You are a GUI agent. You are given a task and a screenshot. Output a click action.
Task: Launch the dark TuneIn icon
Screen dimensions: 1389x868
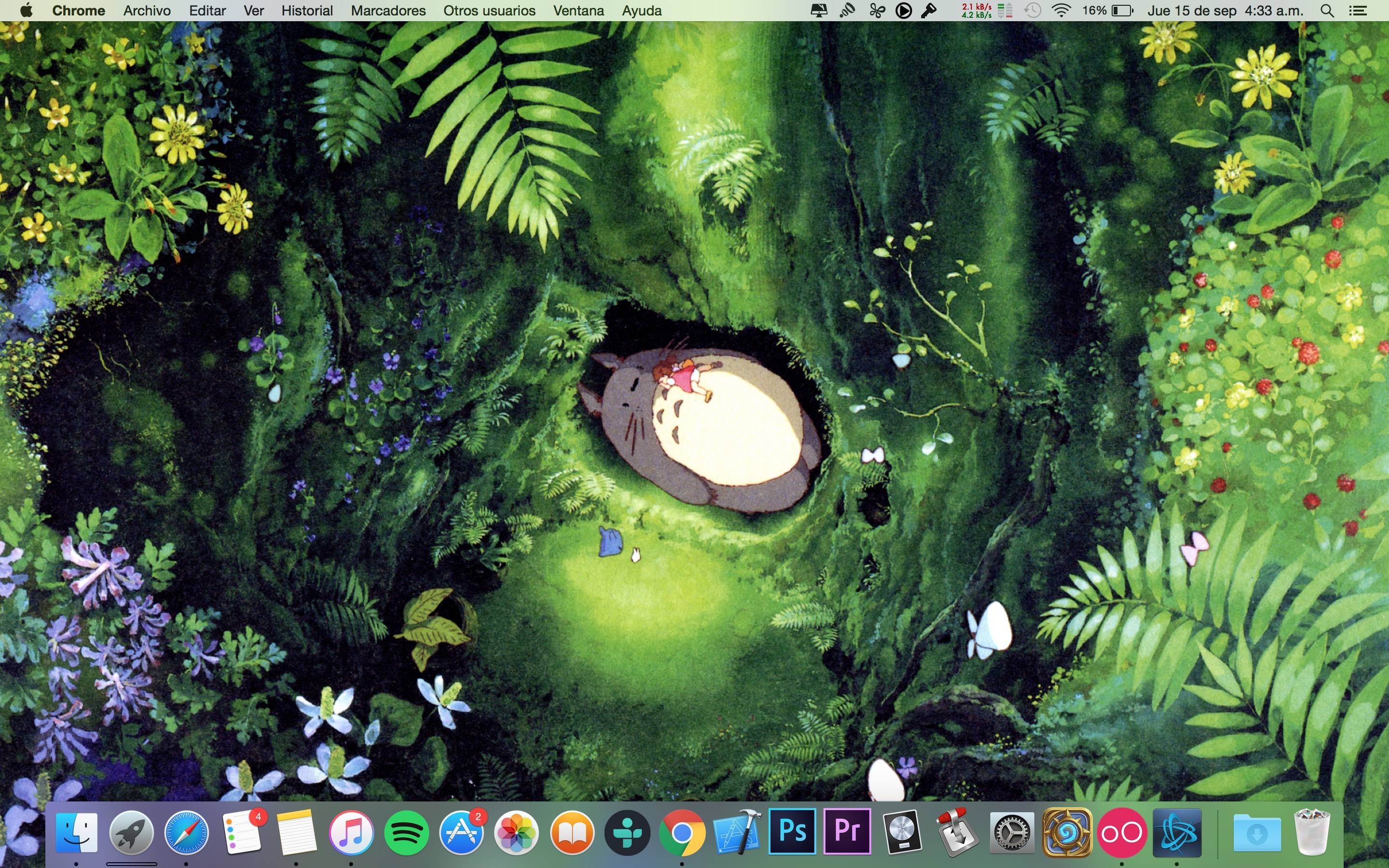click(627, 832)
